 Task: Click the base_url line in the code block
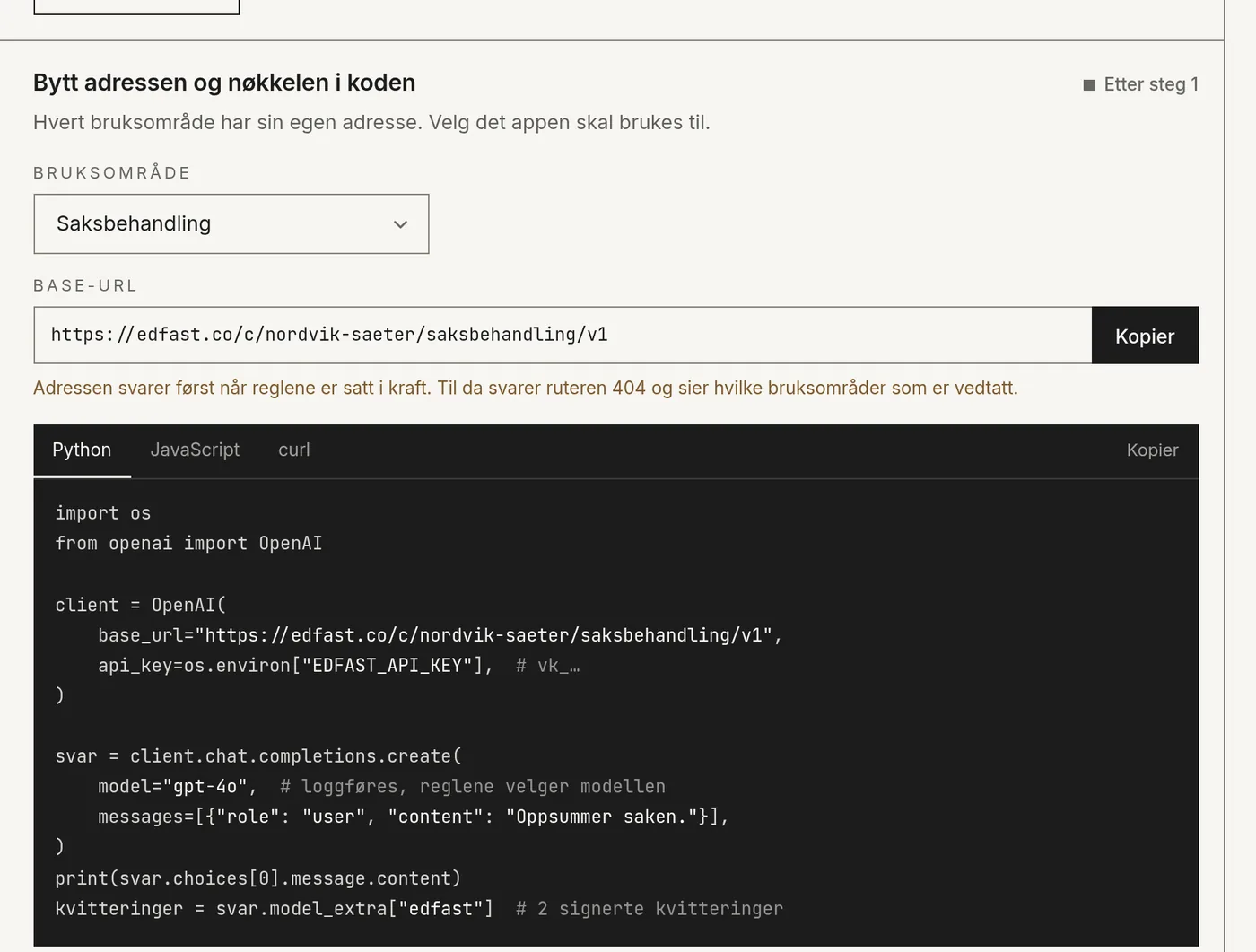pos(440,635)
